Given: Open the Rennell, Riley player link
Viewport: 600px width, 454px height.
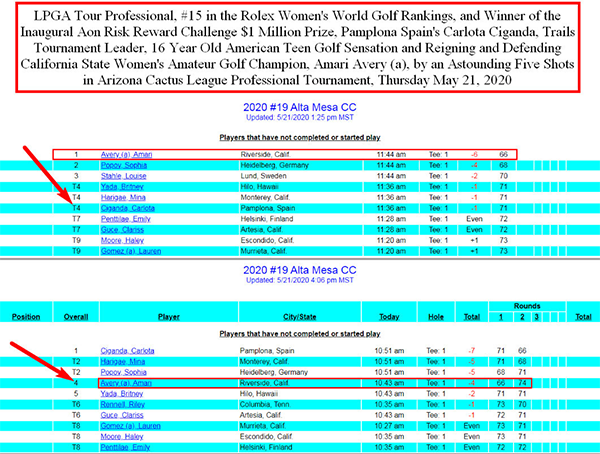Looking at the screenshot, I should (x=122, y=404).
